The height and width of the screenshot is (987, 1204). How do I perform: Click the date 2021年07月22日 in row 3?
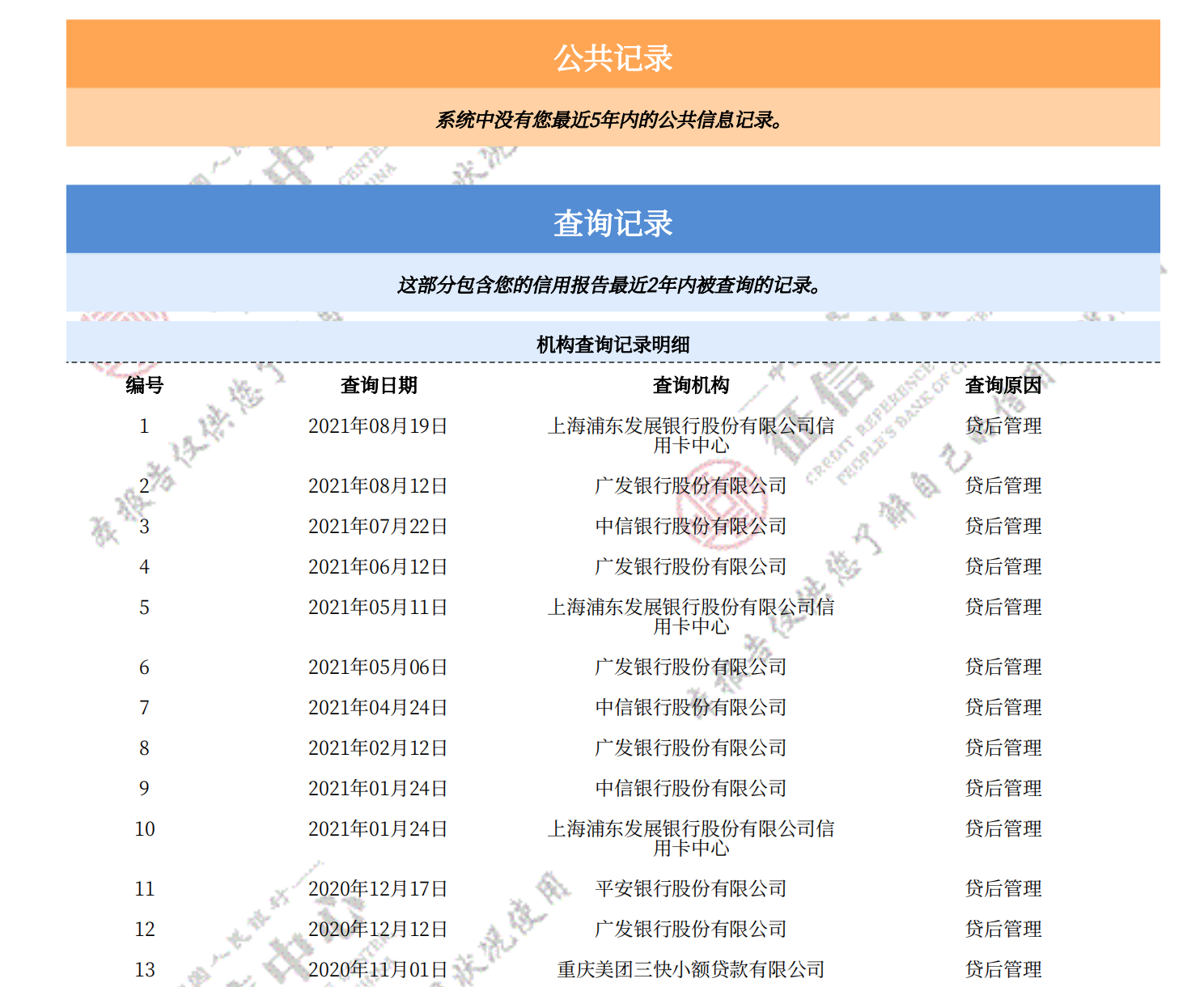pyautogui.click(x=378, y=527)
